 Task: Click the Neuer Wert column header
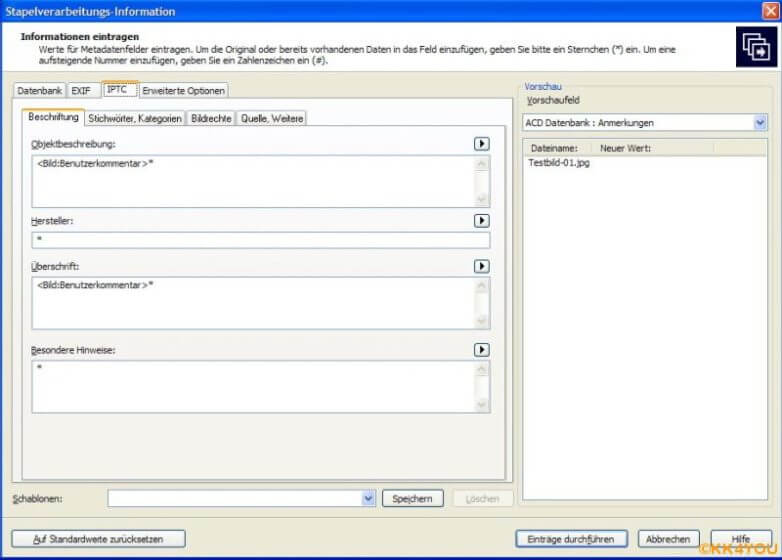652,148
